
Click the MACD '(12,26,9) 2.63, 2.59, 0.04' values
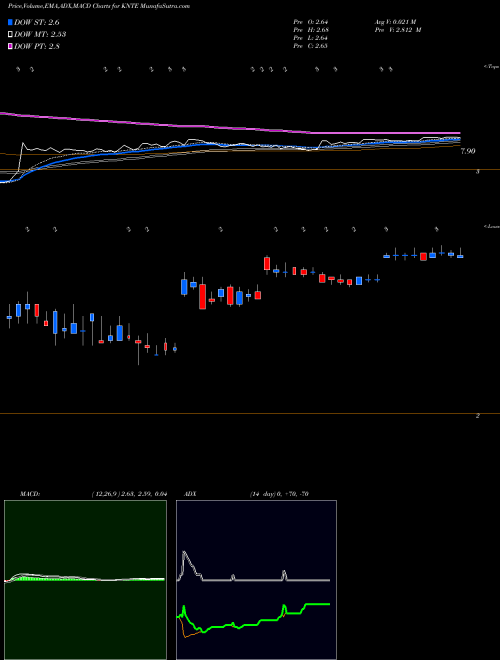(129, 494)
